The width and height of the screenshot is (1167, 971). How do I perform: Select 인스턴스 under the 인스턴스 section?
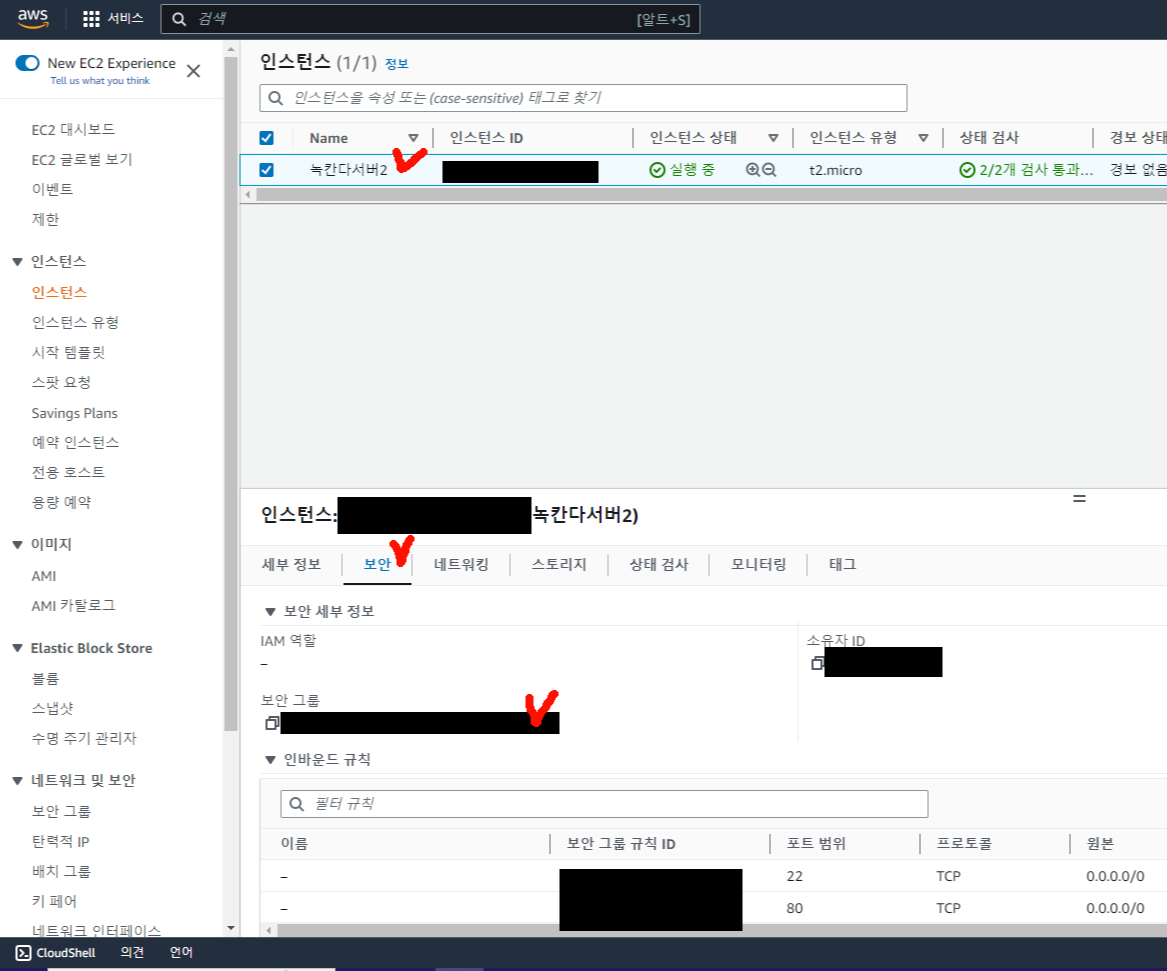coord(60,292)
